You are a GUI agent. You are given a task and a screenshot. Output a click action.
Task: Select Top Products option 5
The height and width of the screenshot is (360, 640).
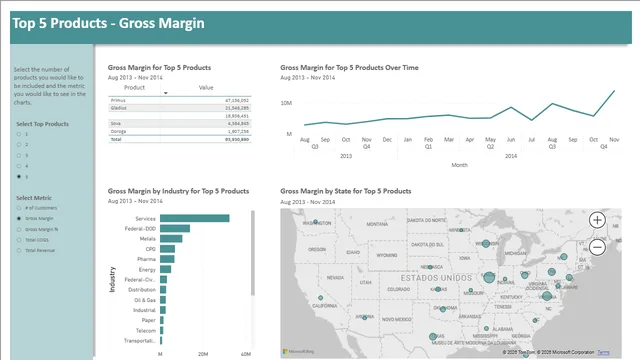(19, 177)
